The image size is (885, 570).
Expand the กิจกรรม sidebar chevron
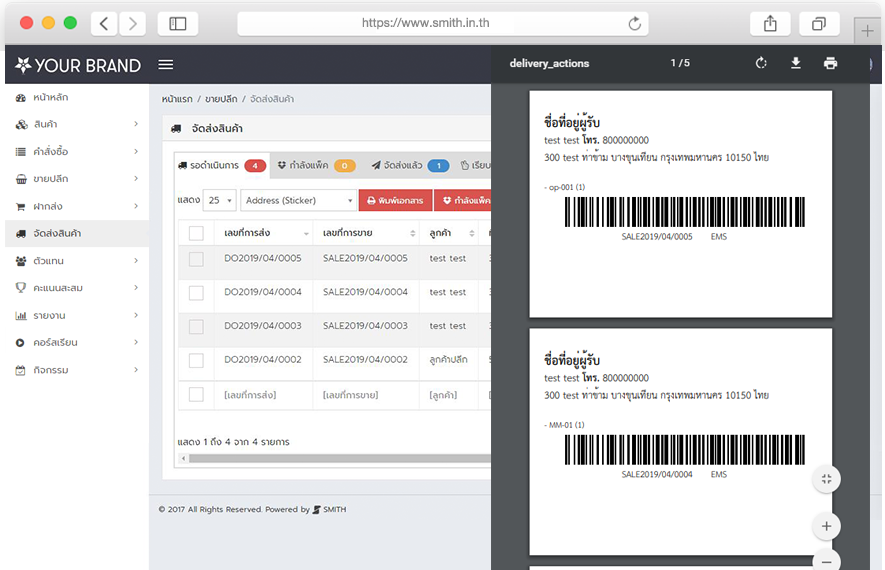(x=136, y=370)
